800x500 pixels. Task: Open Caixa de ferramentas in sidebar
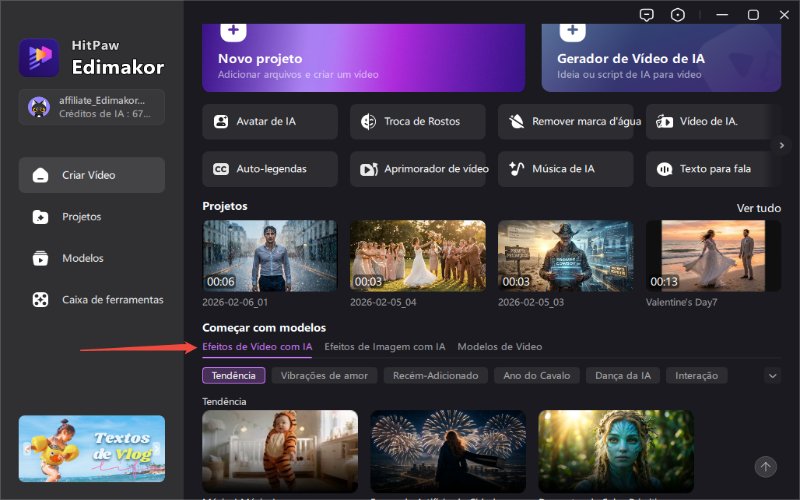click(92, 300)
